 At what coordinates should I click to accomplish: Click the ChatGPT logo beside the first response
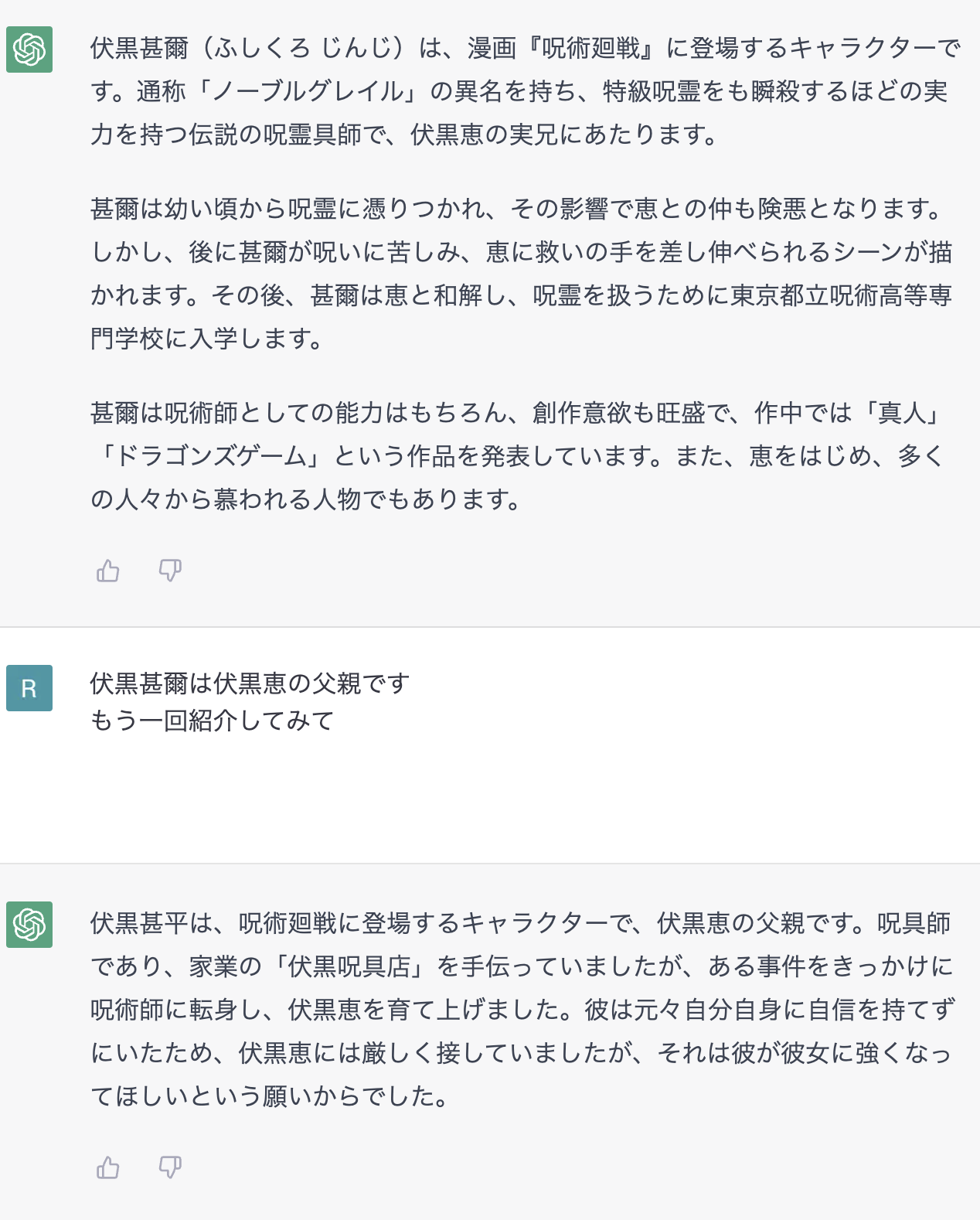coord(29,49)
